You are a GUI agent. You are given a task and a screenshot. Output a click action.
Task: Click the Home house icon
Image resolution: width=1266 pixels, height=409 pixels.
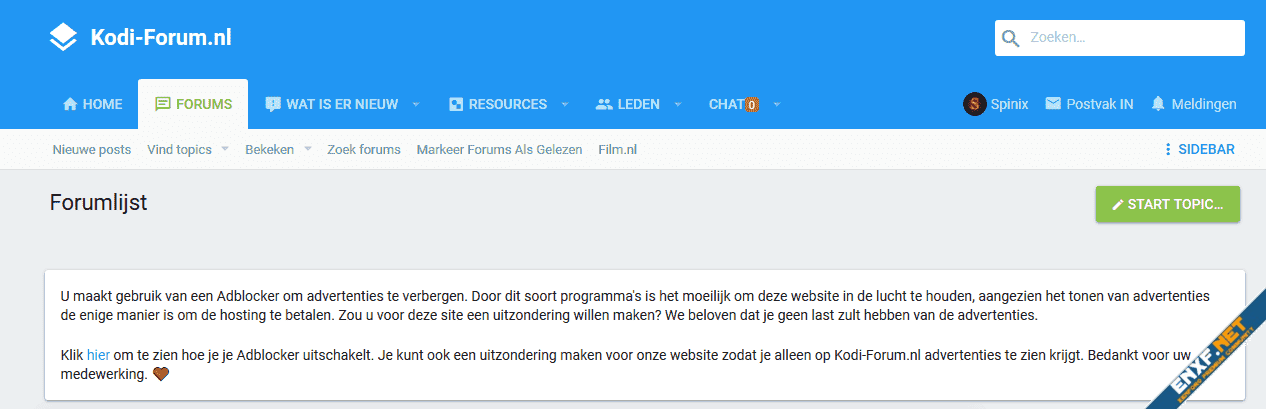coord(70,104)
